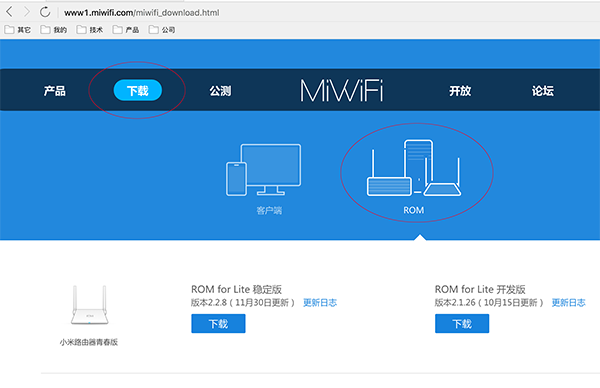Image resolution: width=600 pixels, height=388 pixels.
Task: Click the browser back arrow
Action: click(x=10, y=12)
